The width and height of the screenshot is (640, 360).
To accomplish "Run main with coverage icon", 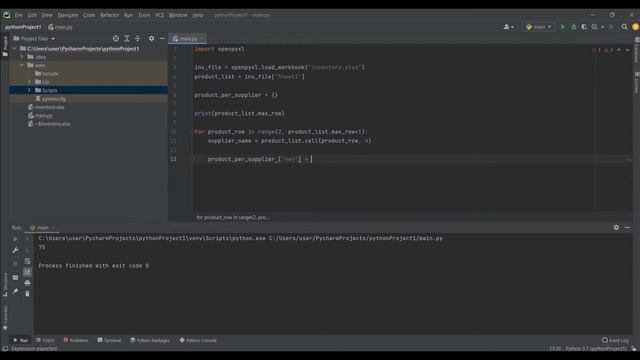I will (584, 27).
